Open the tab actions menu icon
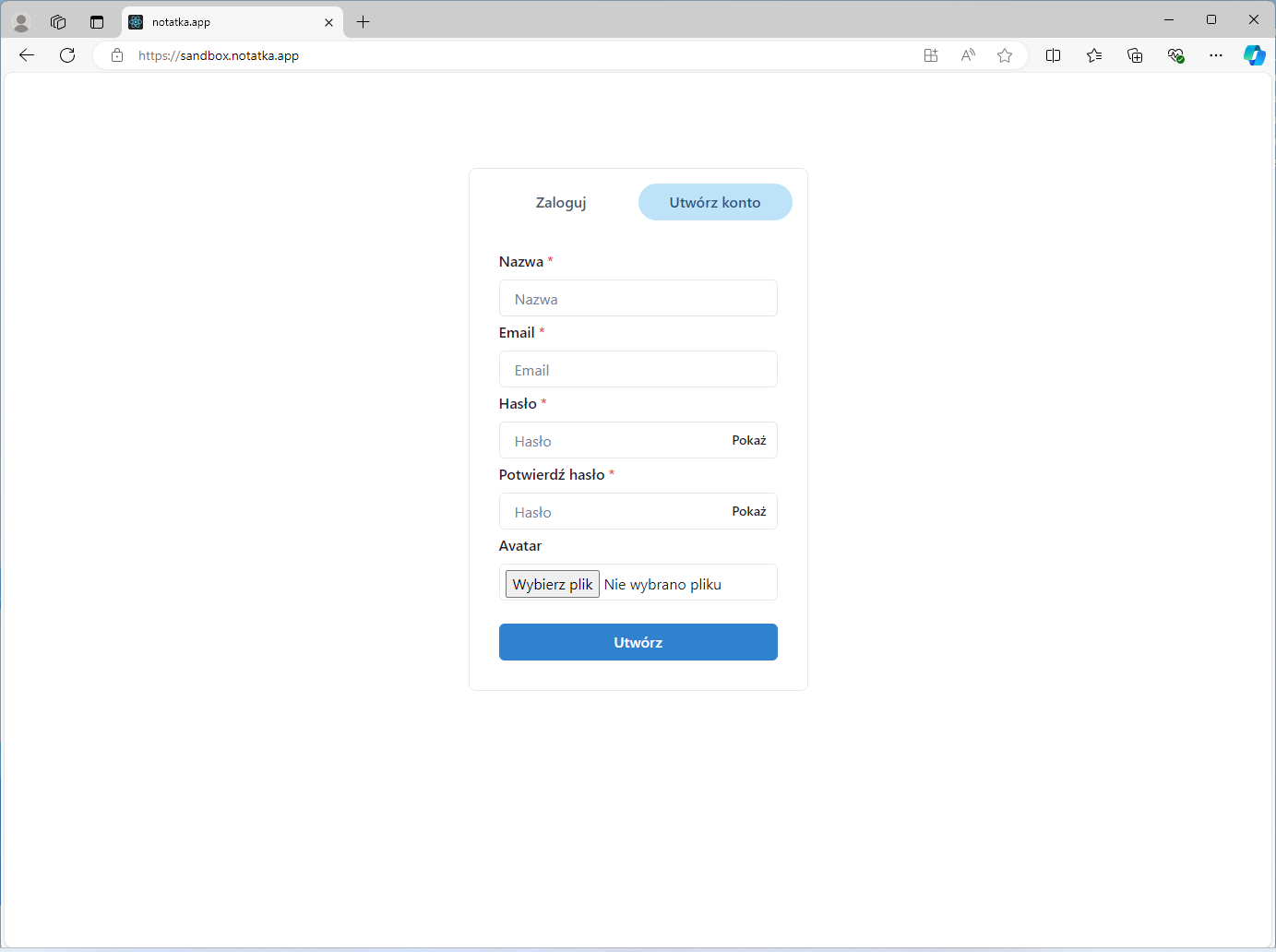Viewport: 1276px width, 952px height. point(97,22)
